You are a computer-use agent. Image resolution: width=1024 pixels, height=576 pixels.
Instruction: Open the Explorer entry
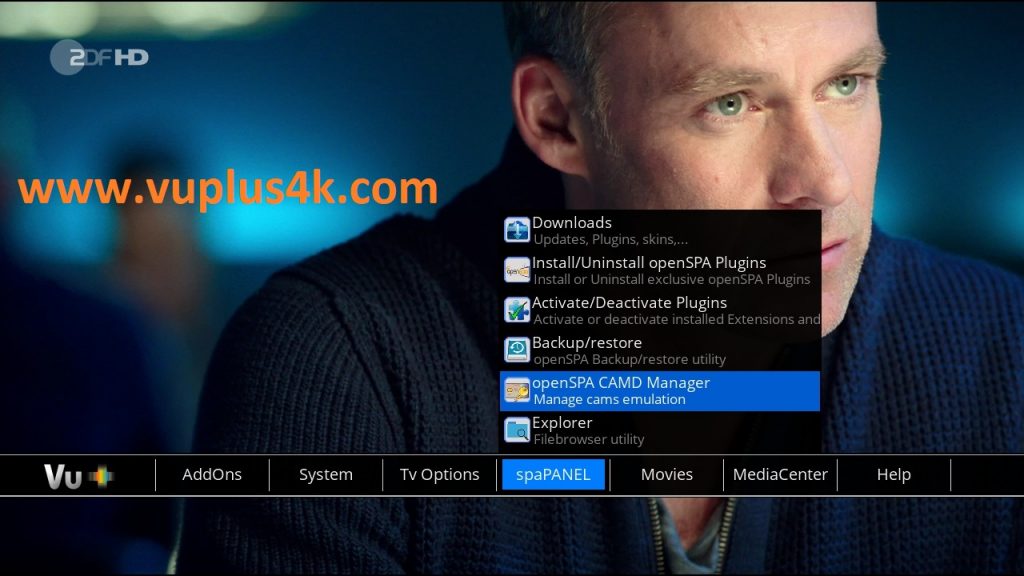(660, 430)
